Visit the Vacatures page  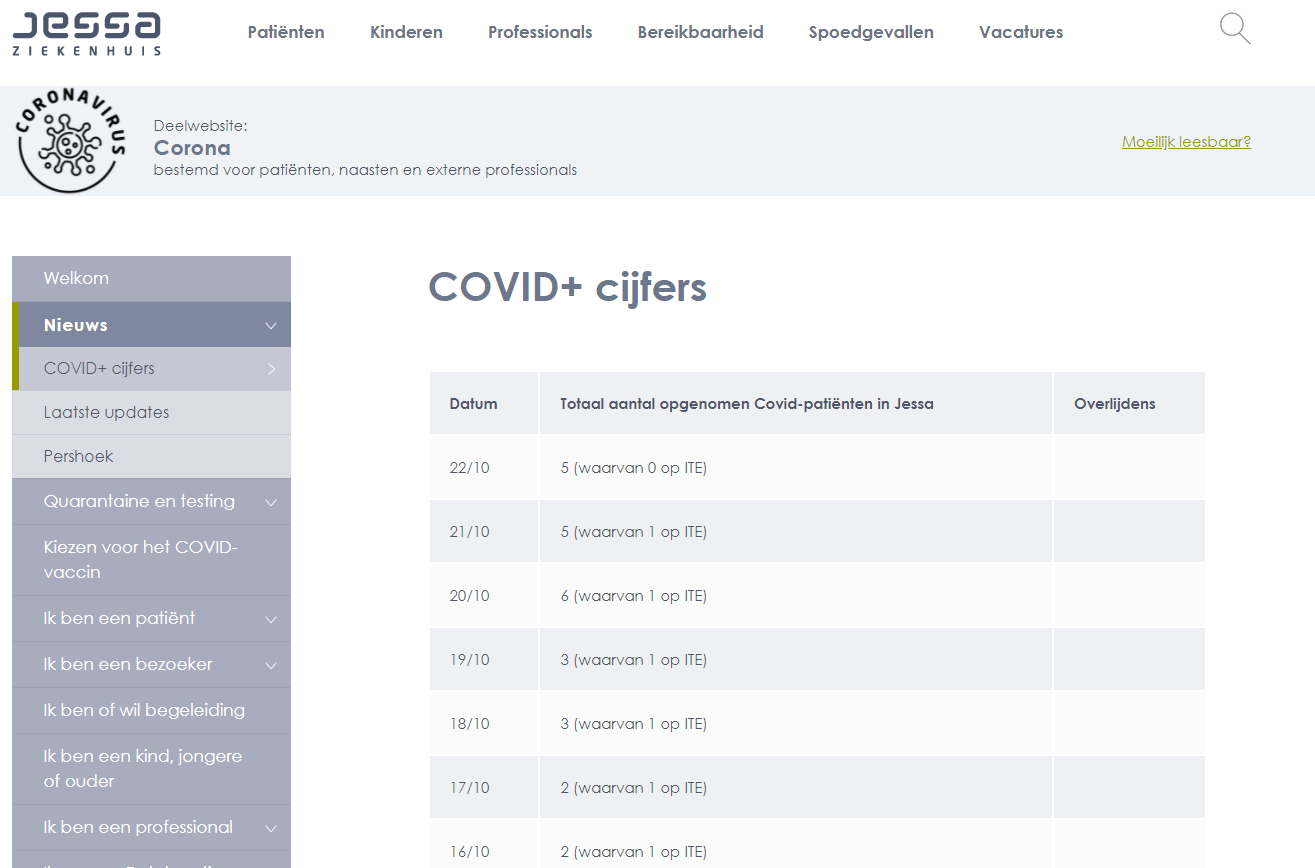[x=1021, y=32]
